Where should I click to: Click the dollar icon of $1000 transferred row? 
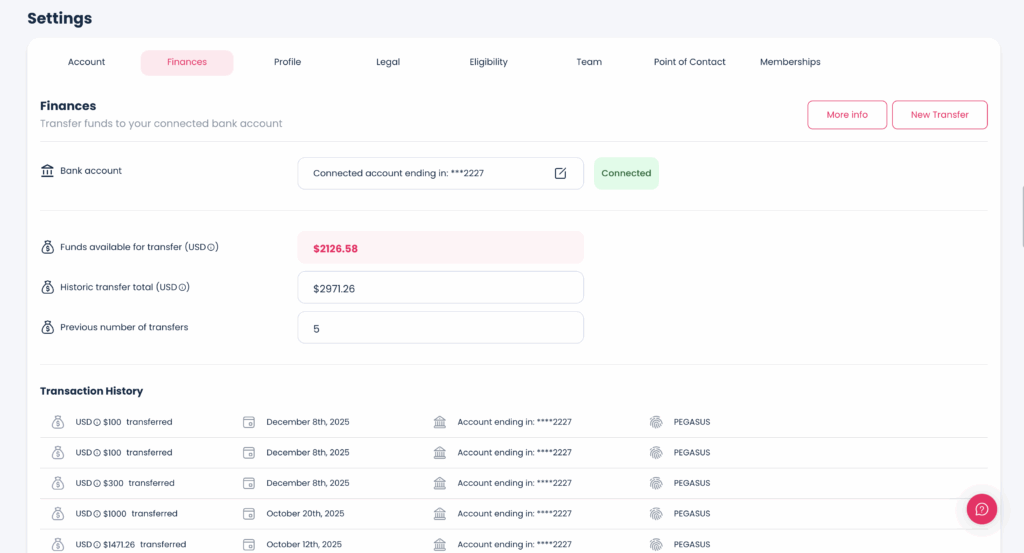coord(58,514)
